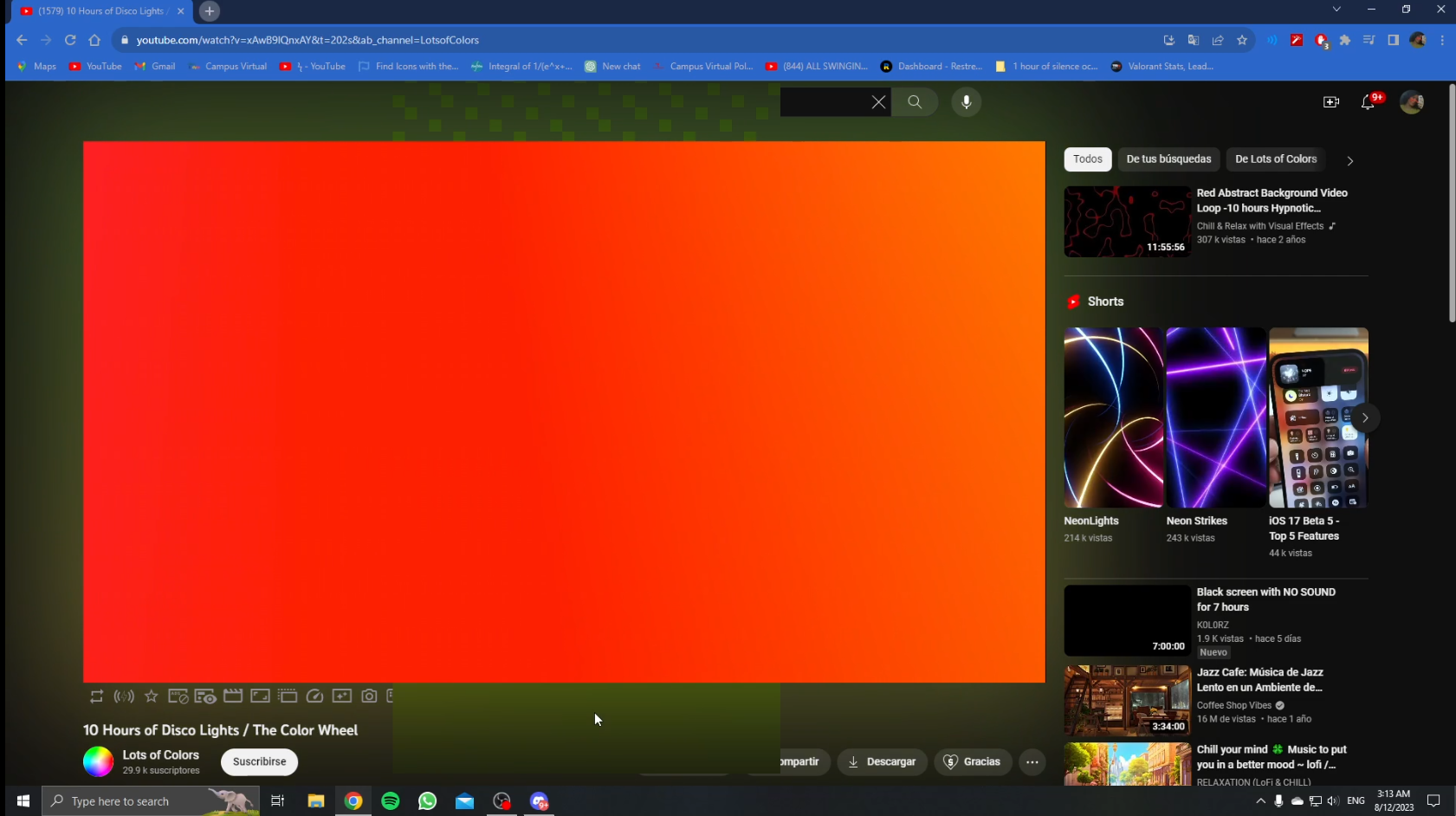Image resolution: width=1456 pixels, height=816 pixels.
Task: Click the star favorite icon under video
Action: click(x=152, y=696)
